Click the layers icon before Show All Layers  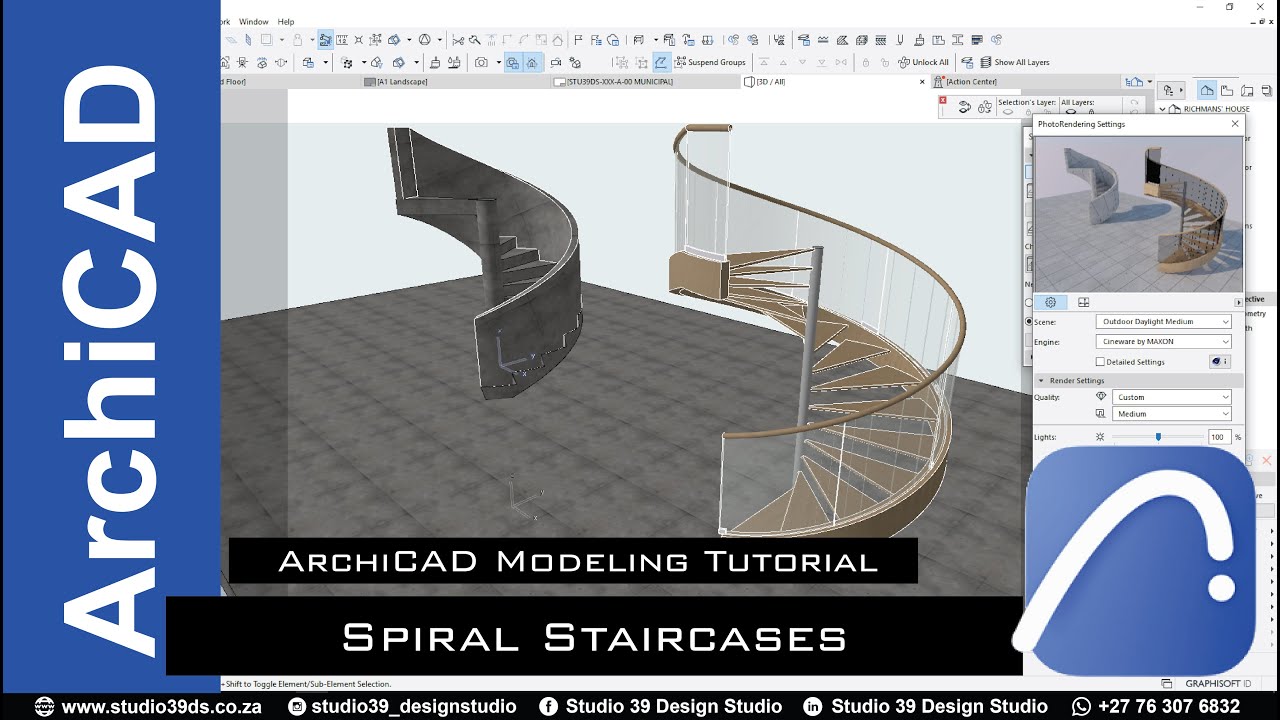[x=966, y=62]
